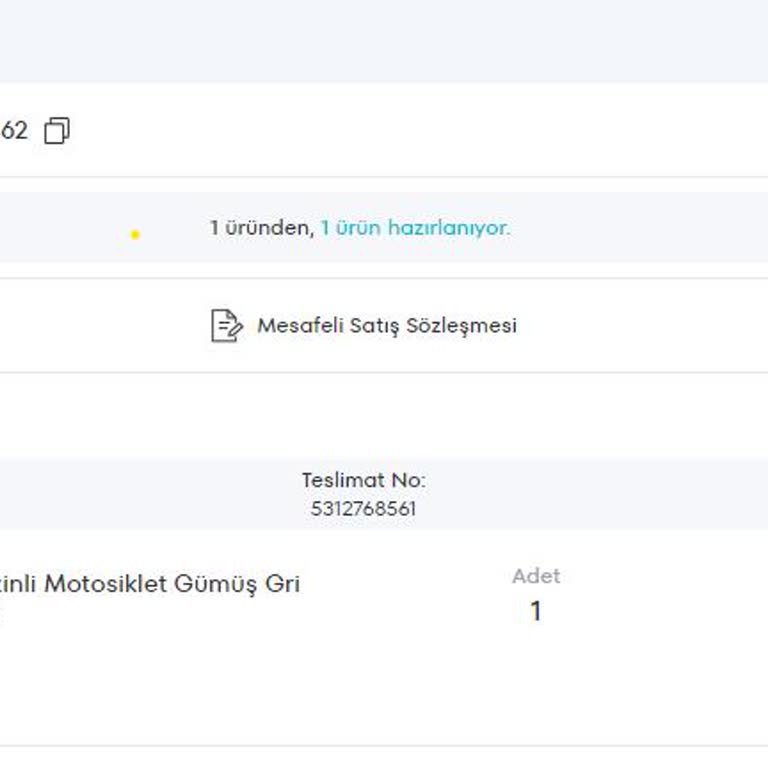This screenshot has height=768, width=768.
Task: Click the Motosiklet Gümüş Gri product title
Action: [x=150, y=584]
